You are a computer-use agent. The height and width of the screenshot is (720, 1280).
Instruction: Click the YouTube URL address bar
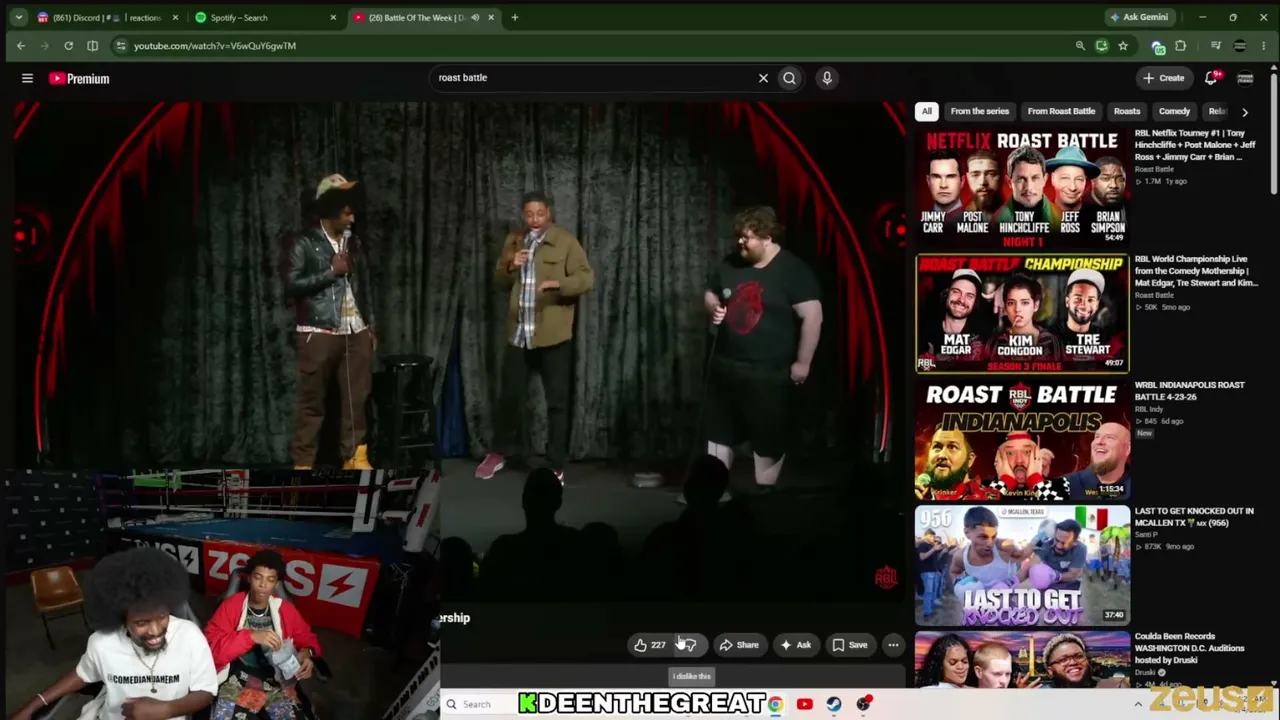tap(600, 46)
